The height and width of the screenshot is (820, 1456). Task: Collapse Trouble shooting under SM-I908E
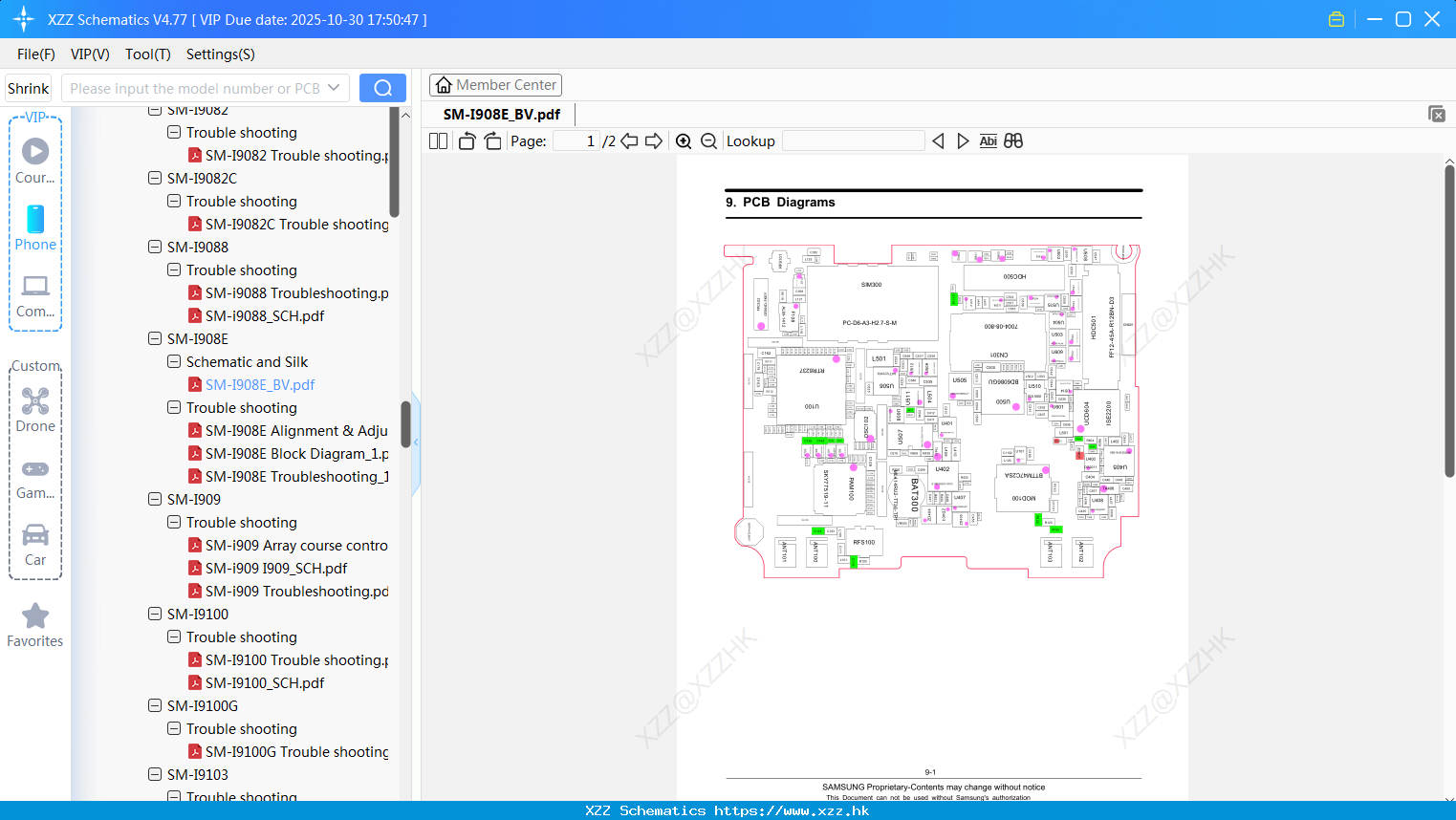pos(174,407)
